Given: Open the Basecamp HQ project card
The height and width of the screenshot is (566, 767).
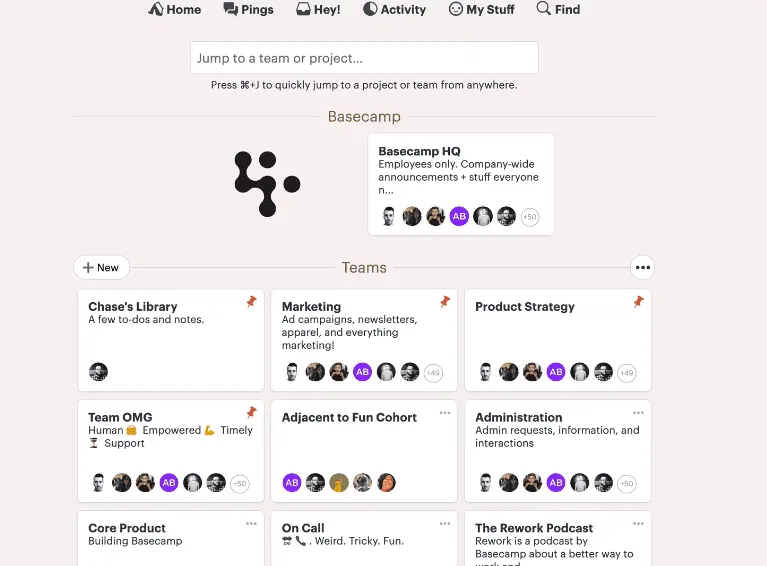Looking at the screenshot, I should [461, 184].
